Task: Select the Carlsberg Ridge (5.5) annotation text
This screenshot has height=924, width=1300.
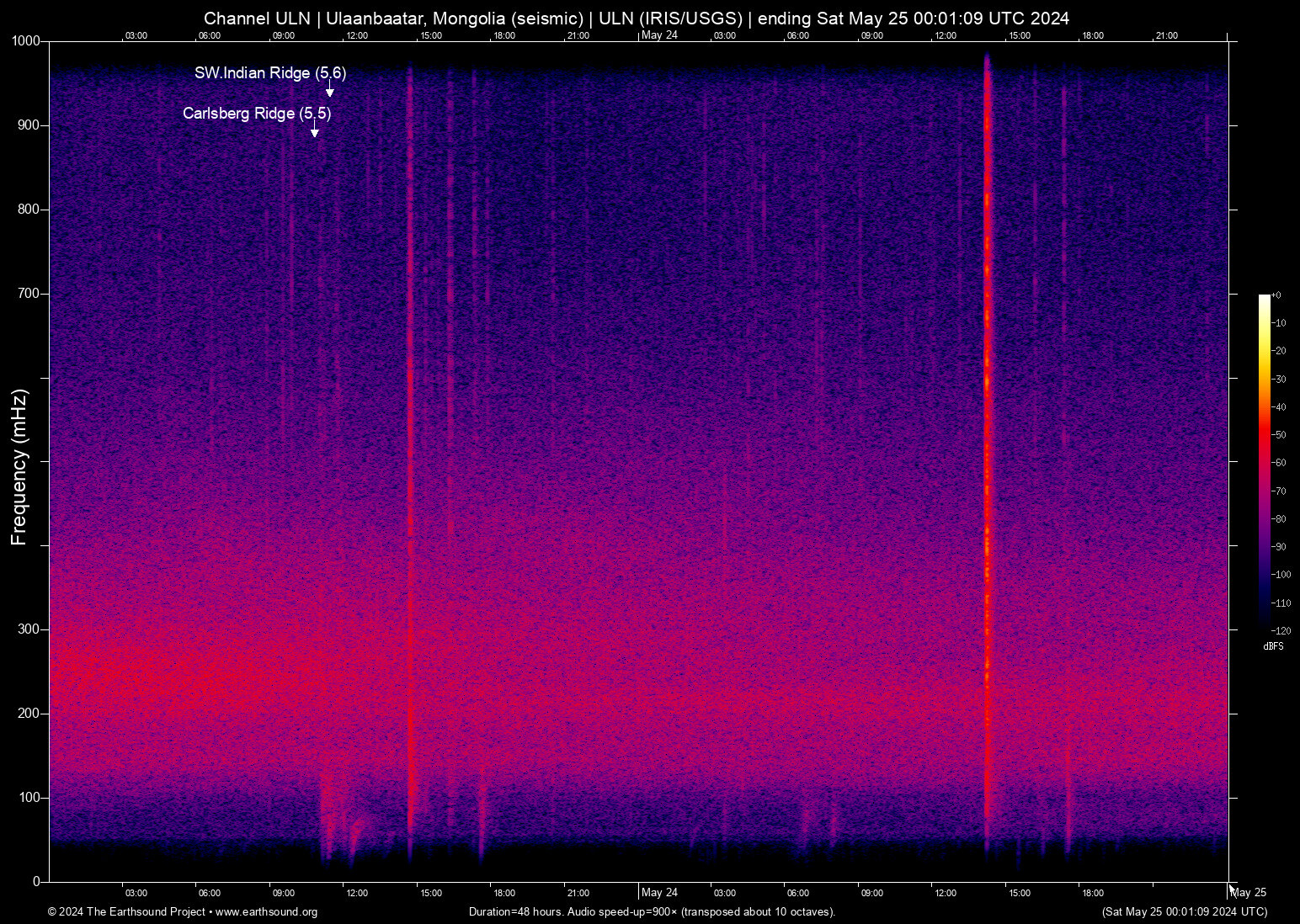Action: click(256, 114)
